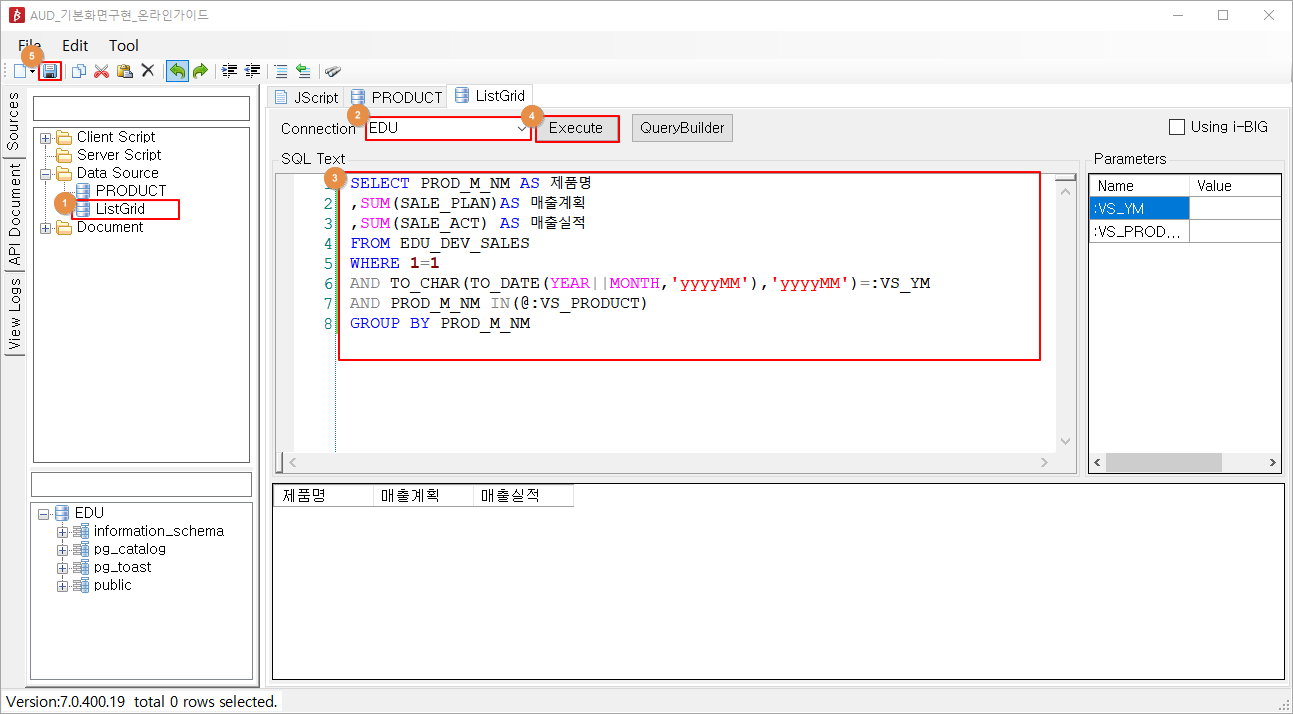
Task: Click the QueryBuilder button
Action: 682,128
